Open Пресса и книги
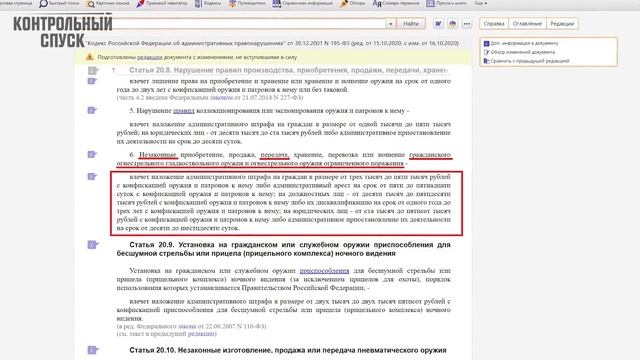 447,3
